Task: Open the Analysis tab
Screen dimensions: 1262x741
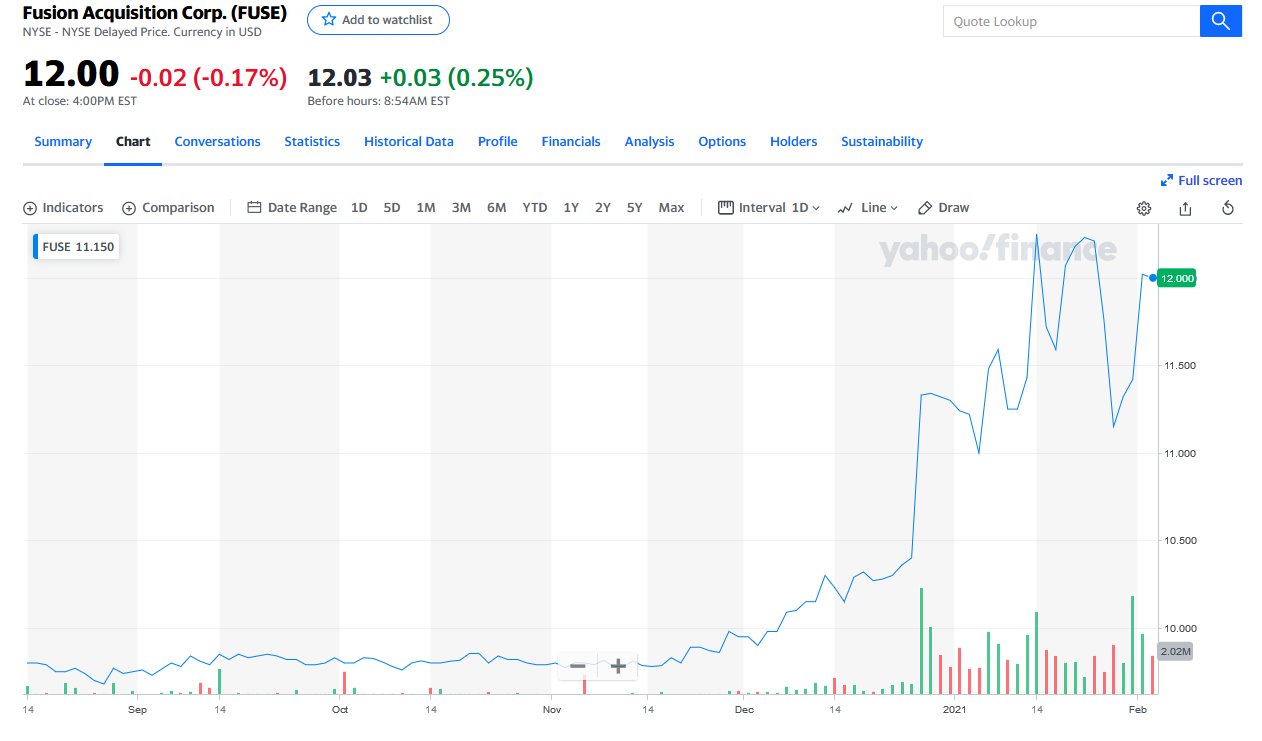Action: pyautogui.click(x=649, y=142)
